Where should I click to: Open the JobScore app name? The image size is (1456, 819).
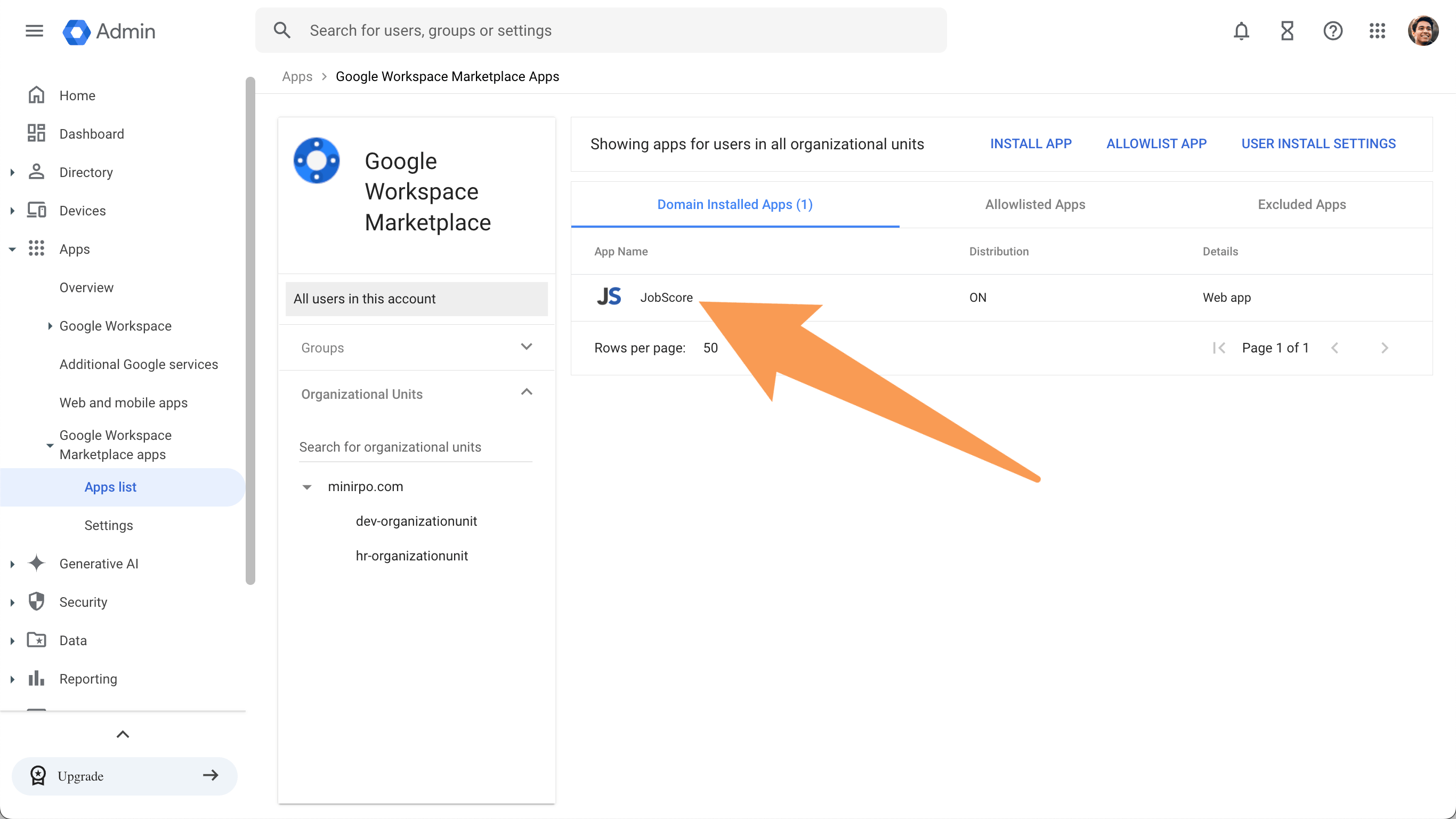[666, 298]
